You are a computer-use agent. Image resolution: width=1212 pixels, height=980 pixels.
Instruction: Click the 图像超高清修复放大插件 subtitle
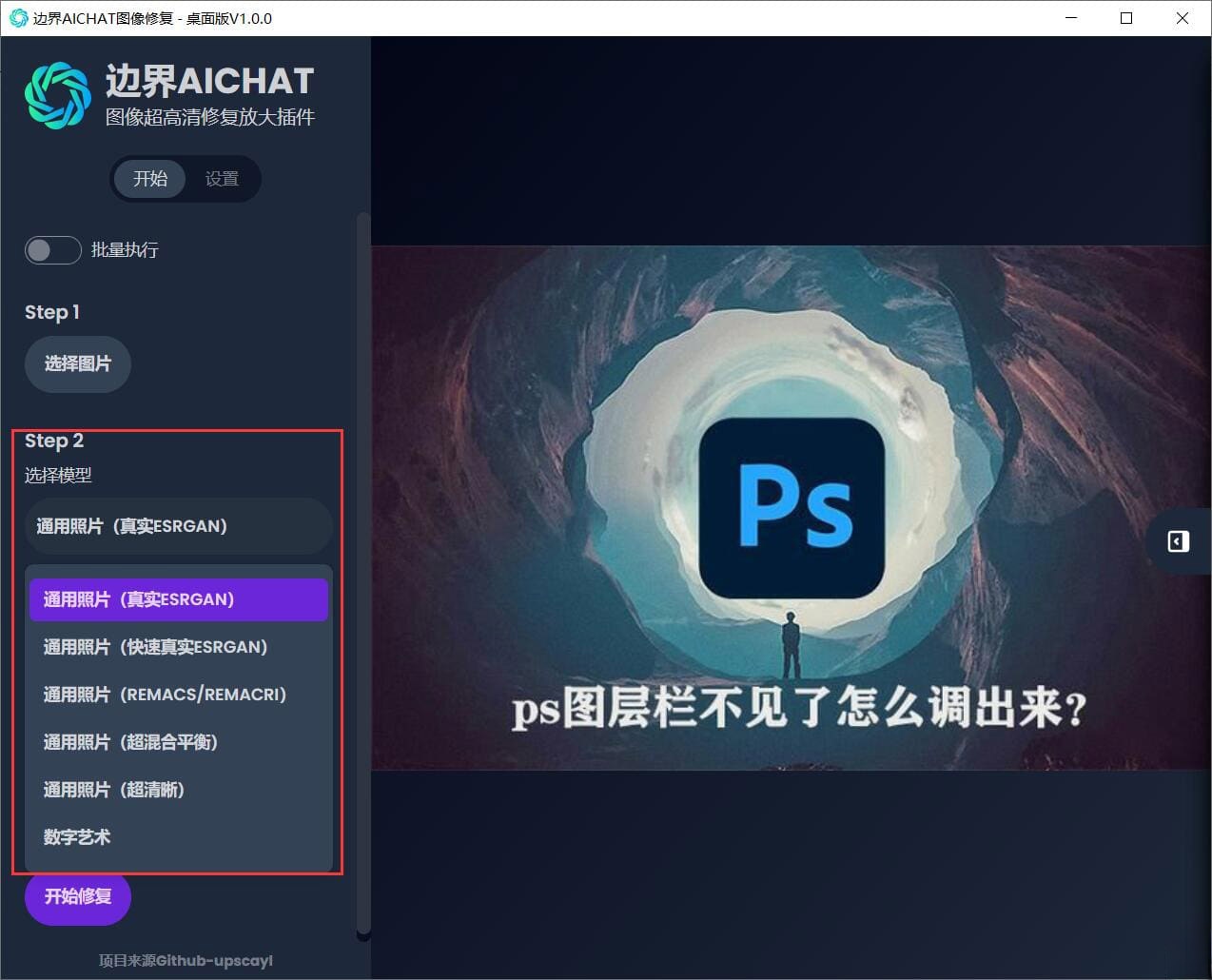click(x=210, y=117)
